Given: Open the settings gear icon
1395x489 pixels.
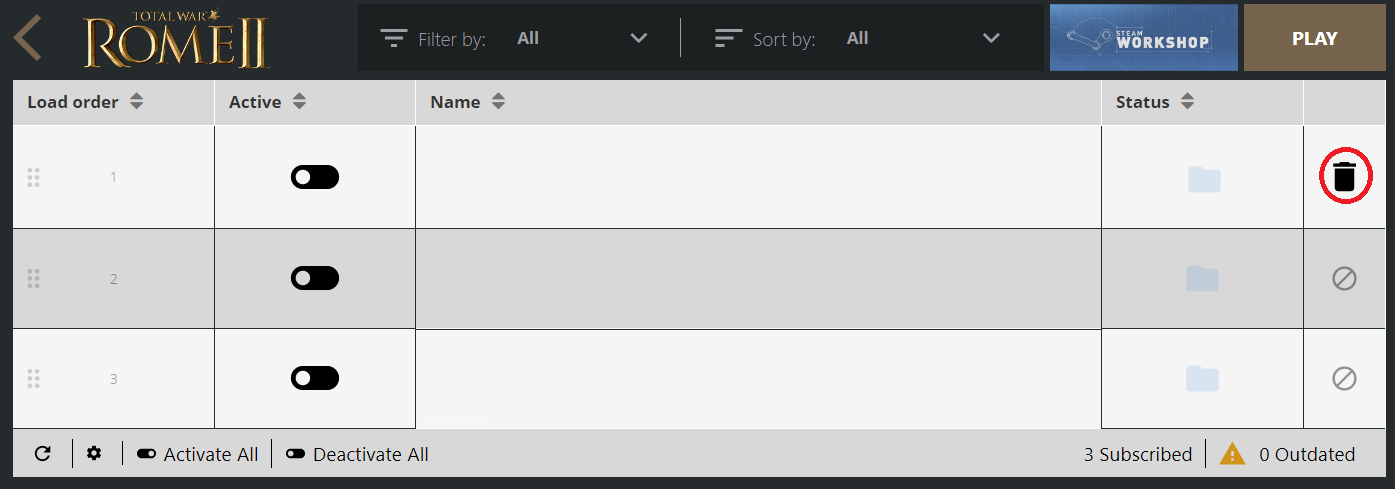Looking at the screenshot, I should pos(94,454).
